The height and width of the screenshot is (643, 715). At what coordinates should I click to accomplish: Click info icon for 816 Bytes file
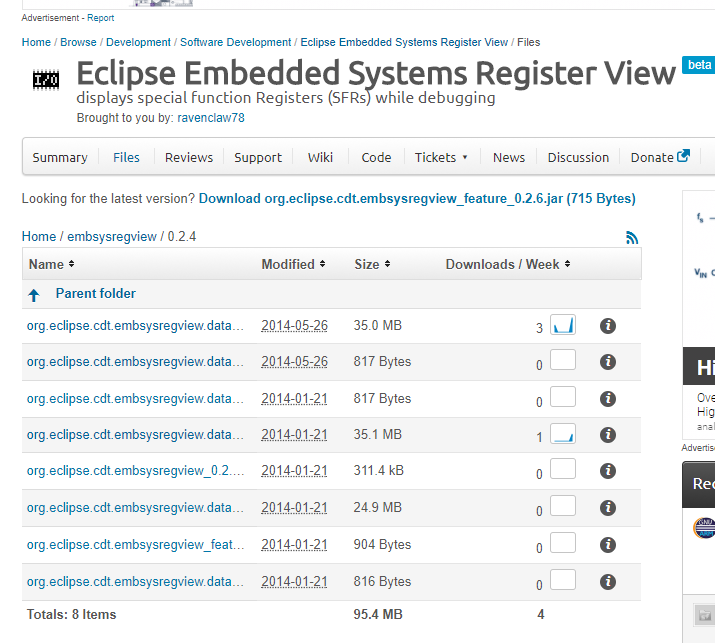pyautogui.click(x=607, y=581)
